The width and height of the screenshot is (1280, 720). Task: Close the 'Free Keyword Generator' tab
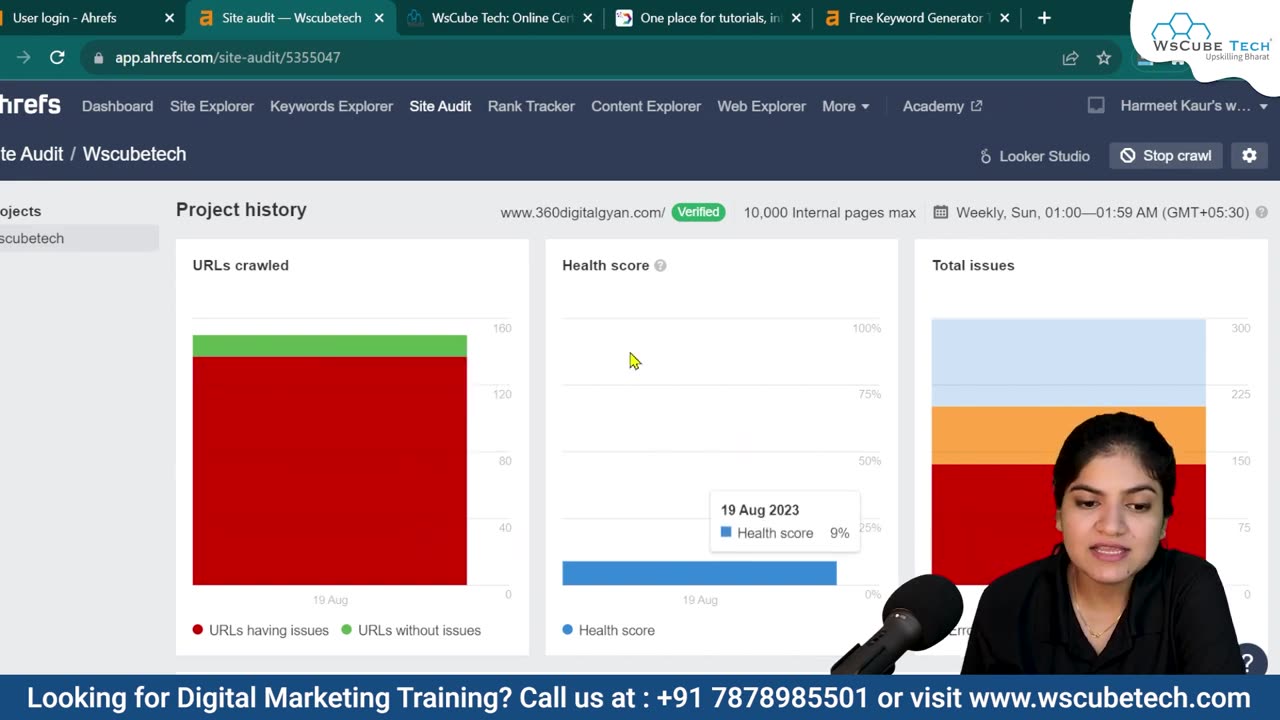coord(1004,18)
